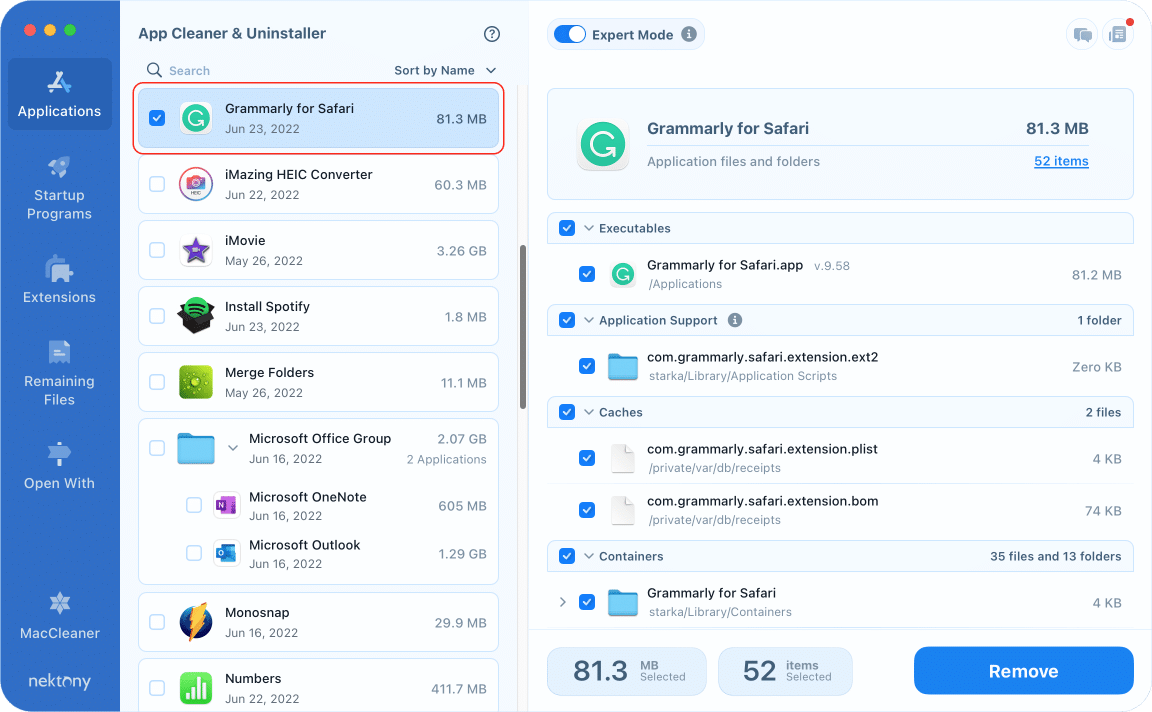
Task: Show Application Support info icon
Action: 735,320
